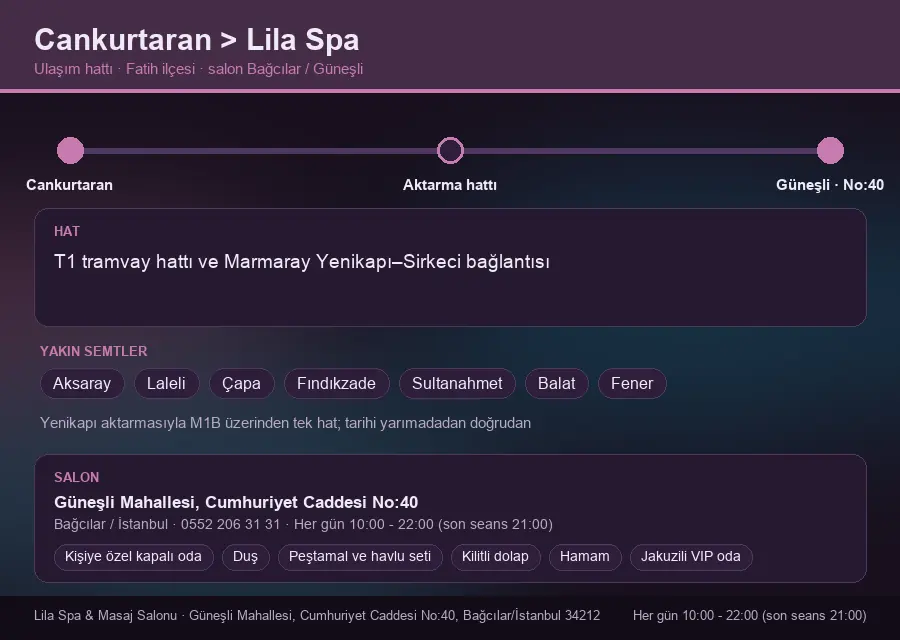Open the Çapa neighborhood chip
Screen dimensions: 900x640
[242, 383]
